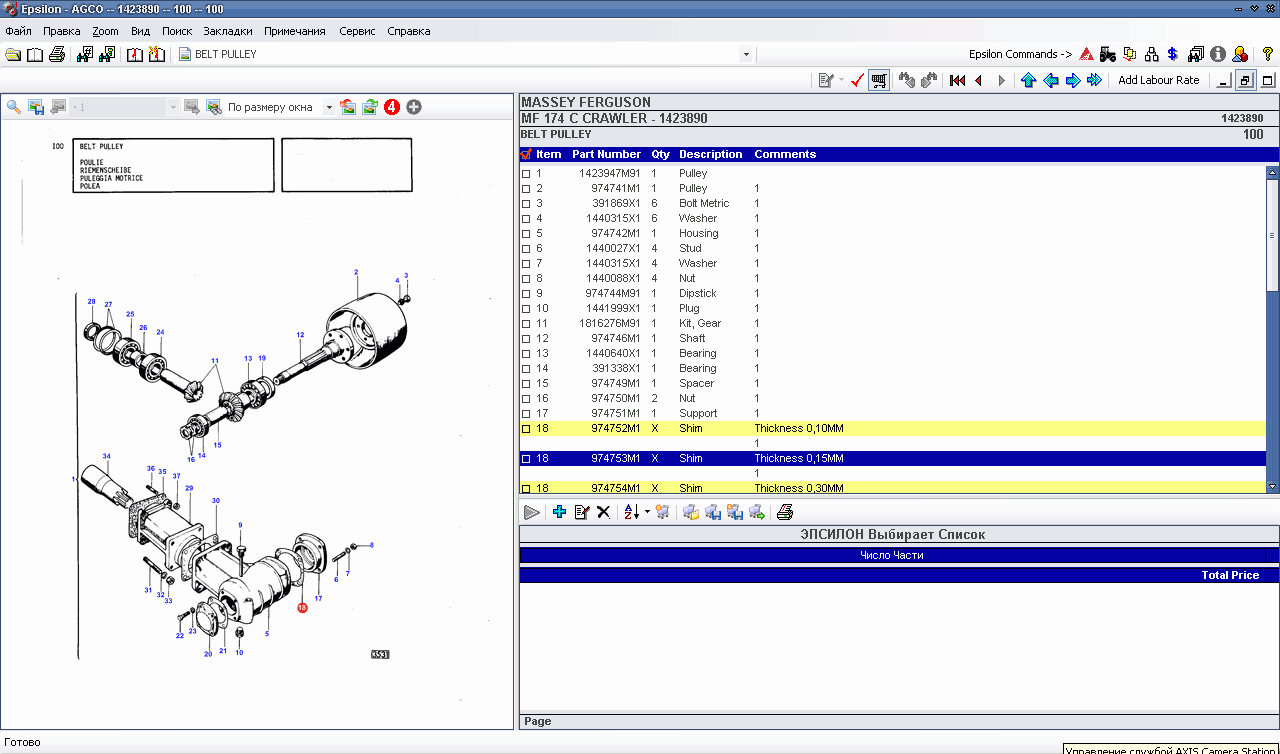Viewport: 1280px width, 754px height.
Task: Click the save cart with floppy icon
Action: pyautogui.click(x=713, y=512)
